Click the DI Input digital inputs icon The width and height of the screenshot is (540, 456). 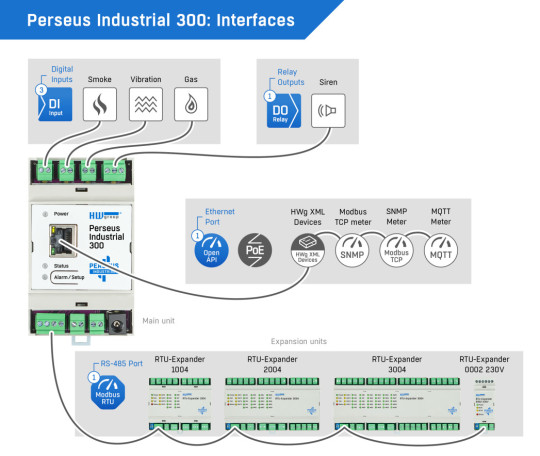pyautogui.click(x=55, y=104)
